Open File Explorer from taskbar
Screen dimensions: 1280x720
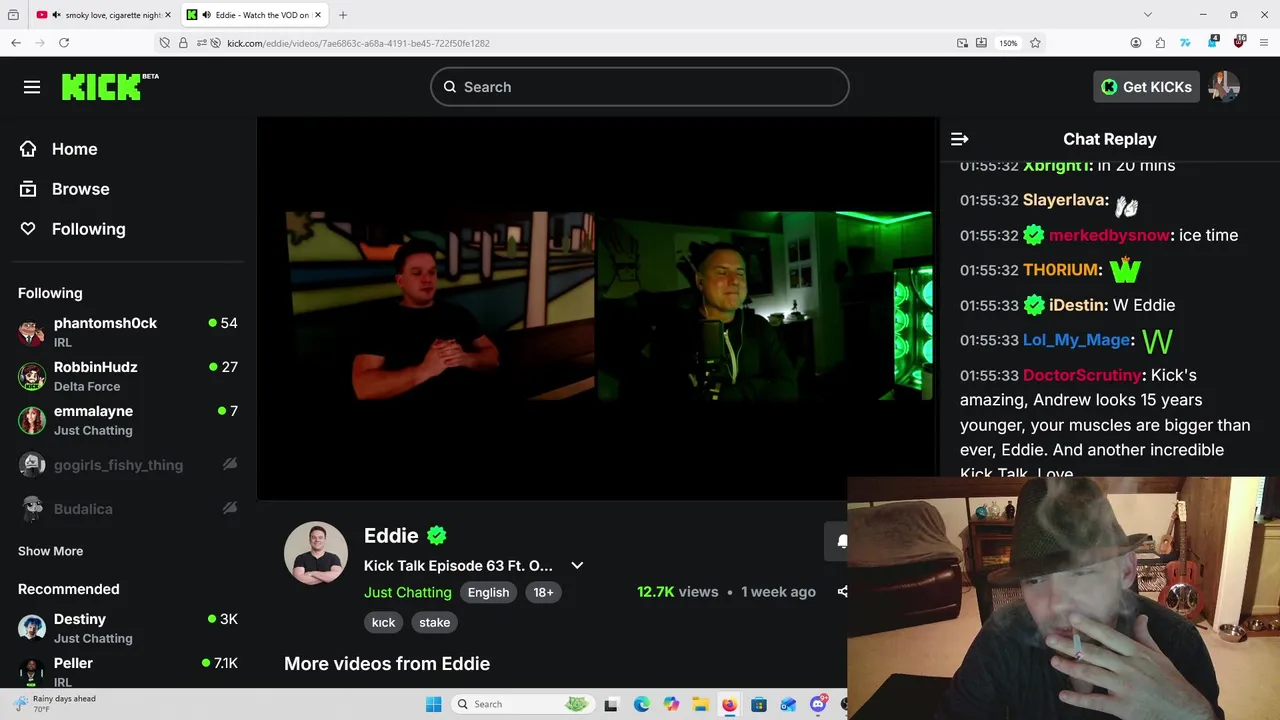click(x=700, y=704)
